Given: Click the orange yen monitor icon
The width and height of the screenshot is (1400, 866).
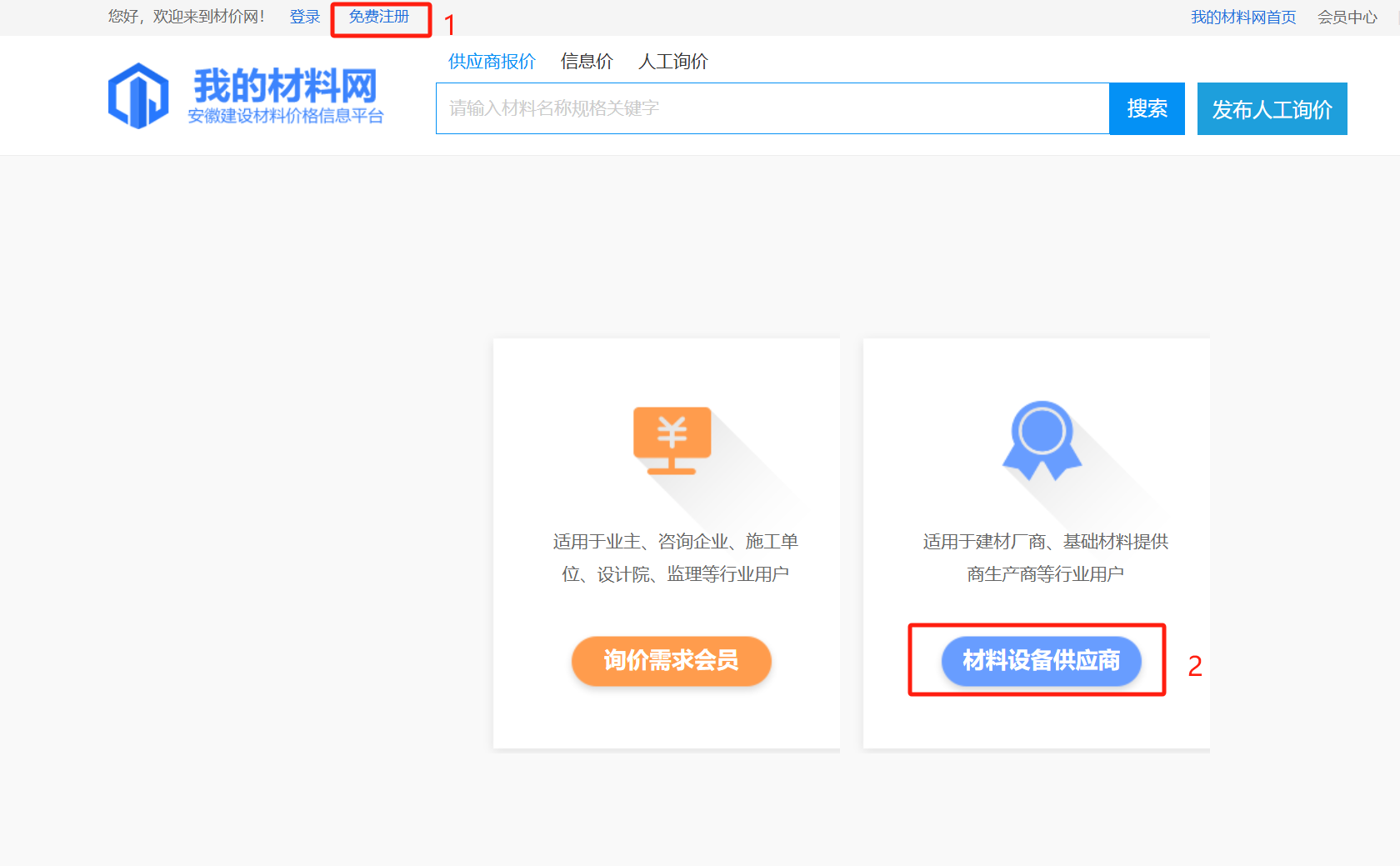Looking at the screenshot, I should click(x=672, y=439).
